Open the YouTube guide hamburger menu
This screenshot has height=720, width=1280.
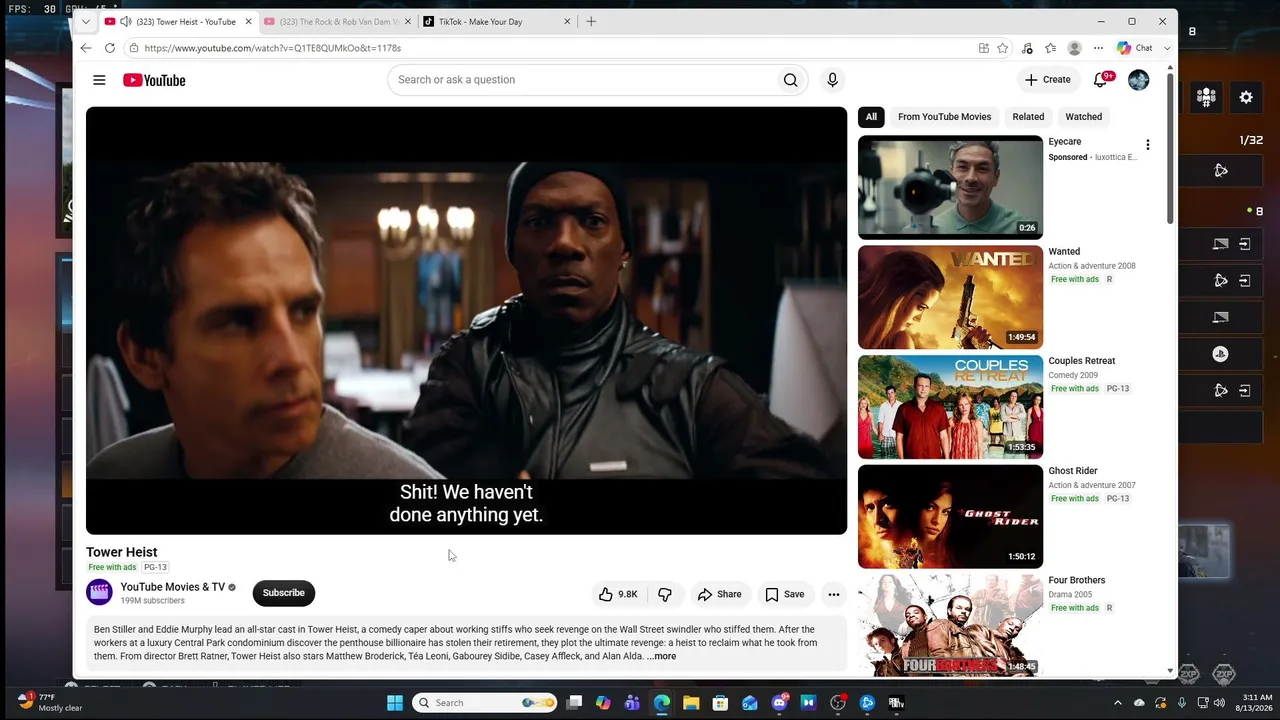(x=99, y=80)
